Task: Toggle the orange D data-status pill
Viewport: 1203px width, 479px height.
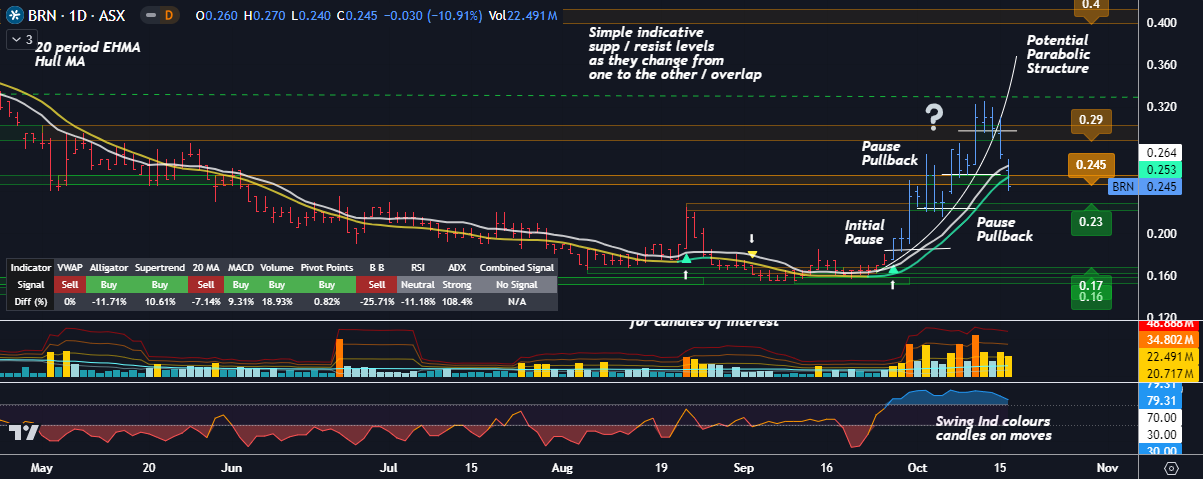Action: pyautogui.click(x=168, y=16)
